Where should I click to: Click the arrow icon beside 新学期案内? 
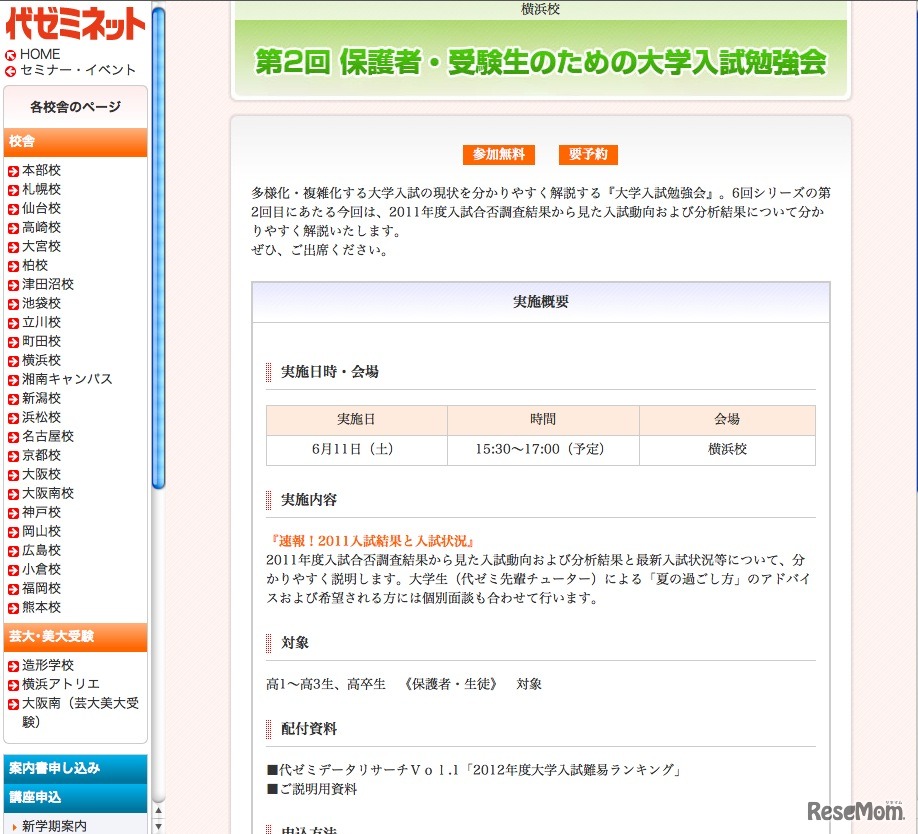coord(13,824)
